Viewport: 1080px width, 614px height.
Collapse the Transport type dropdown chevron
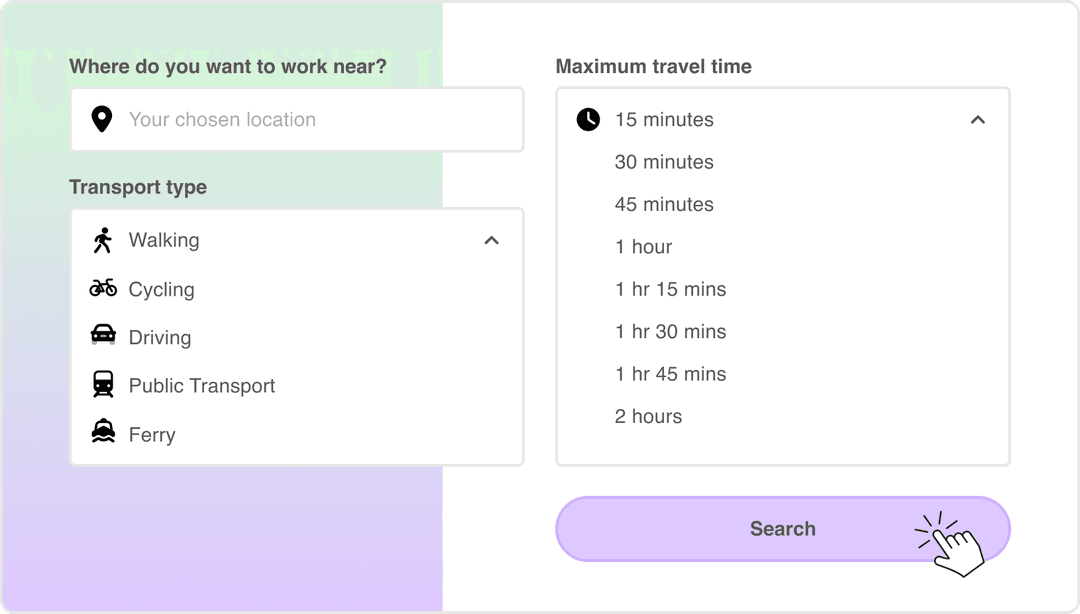click(491, 240)
